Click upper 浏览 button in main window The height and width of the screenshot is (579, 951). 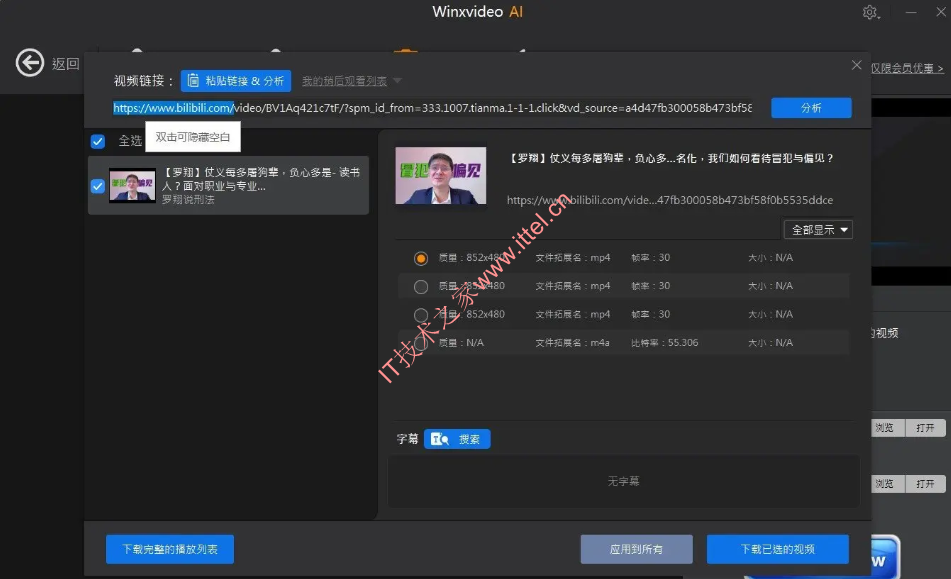click(x=887, y=428)
